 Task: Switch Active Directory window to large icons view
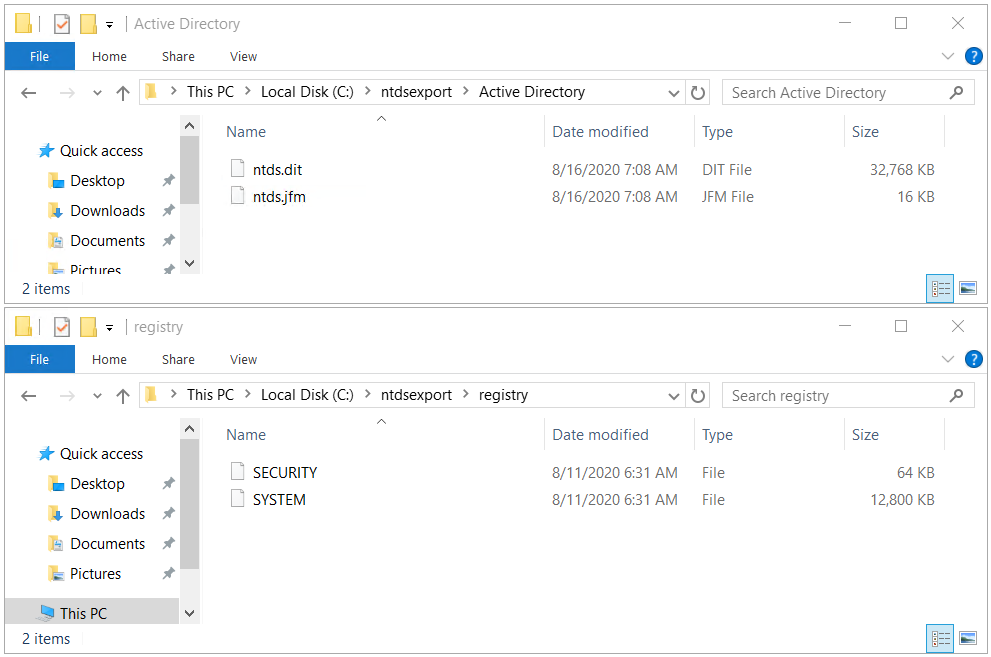tap(968, 289)
